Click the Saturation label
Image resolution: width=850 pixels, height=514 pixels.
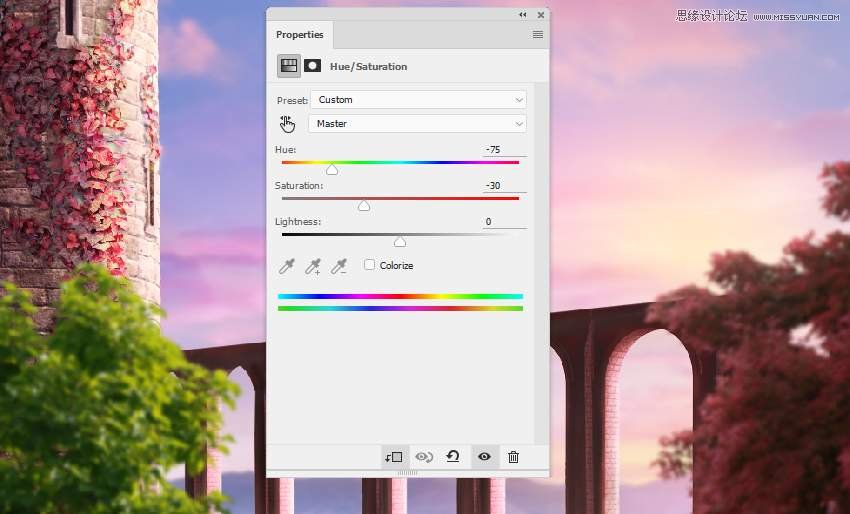pos(299,185)
